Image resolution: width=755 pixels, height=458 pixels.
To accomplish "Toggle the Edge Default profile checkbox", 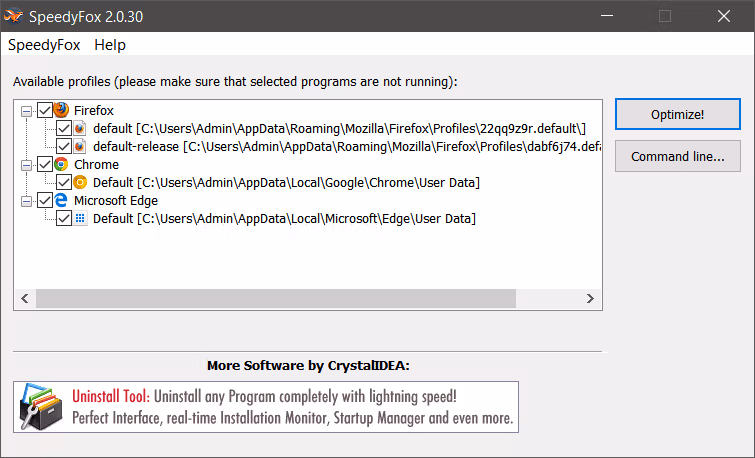I will (64, 219).
